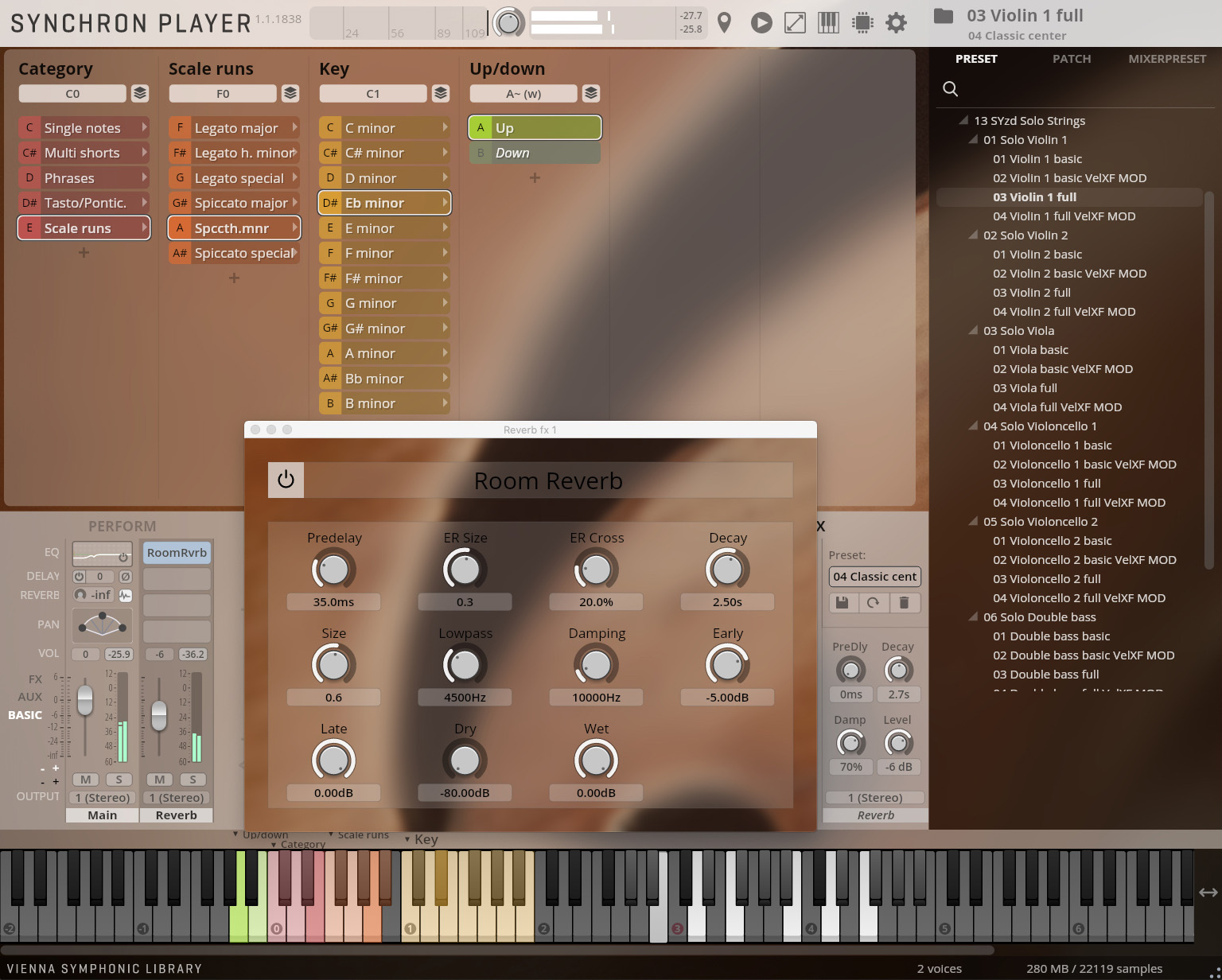Image resolution: width=1222 pixels, height=980 pixels.
Task: Select the location pin icon in the header
Action: click(x=724, y=22)
